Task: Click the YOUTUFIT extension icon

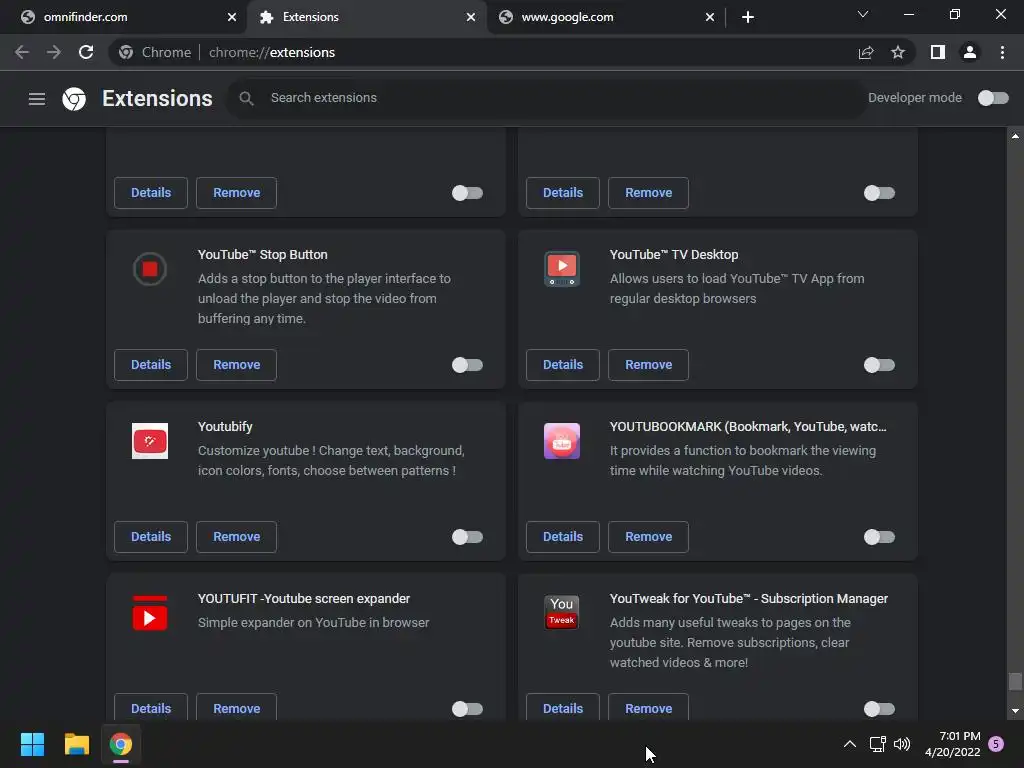Action: pos(150,613)
